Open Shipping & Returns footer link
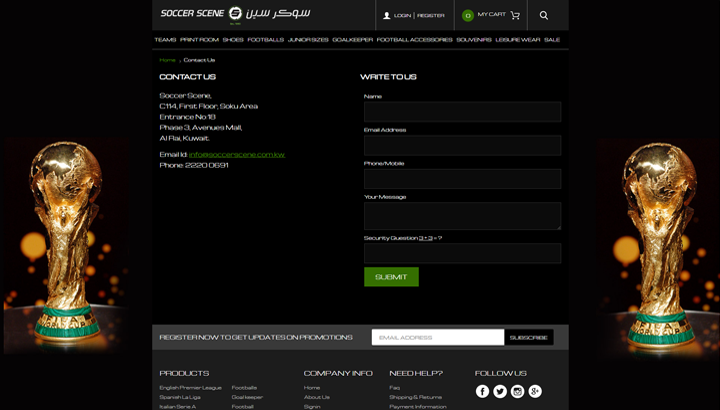720x410 pixels. (x=416, y=397)
